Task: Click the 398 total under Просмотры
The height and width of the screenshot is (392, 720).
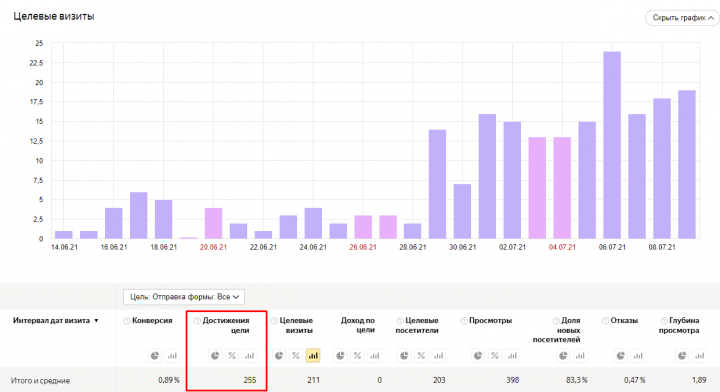Action: click(512, 380)
